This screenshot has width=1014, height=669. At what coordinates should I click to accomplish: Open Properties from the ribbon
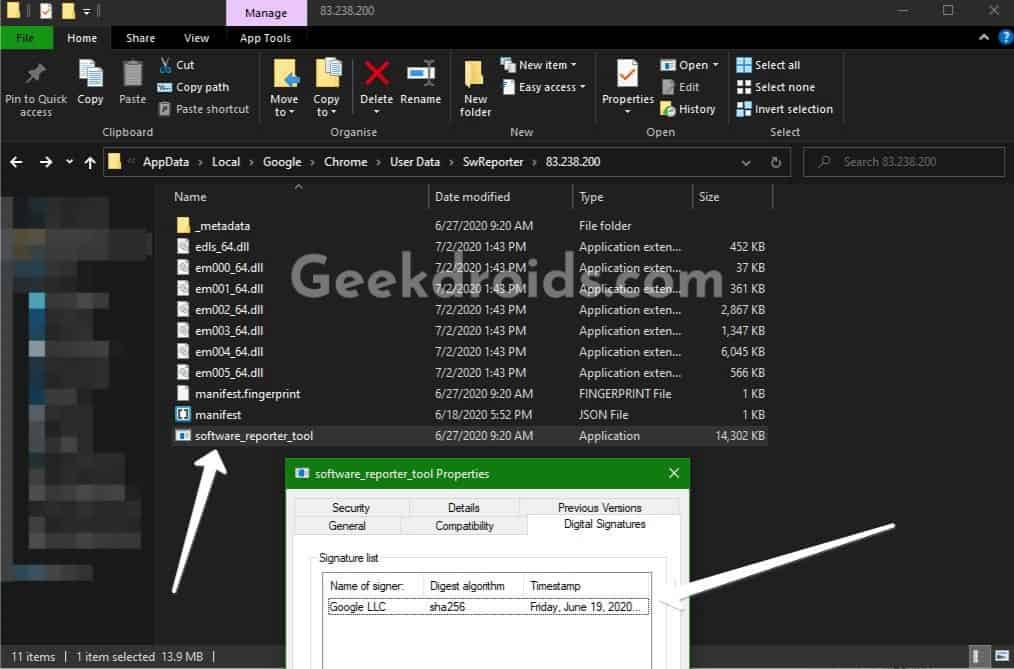click(627, 88)
